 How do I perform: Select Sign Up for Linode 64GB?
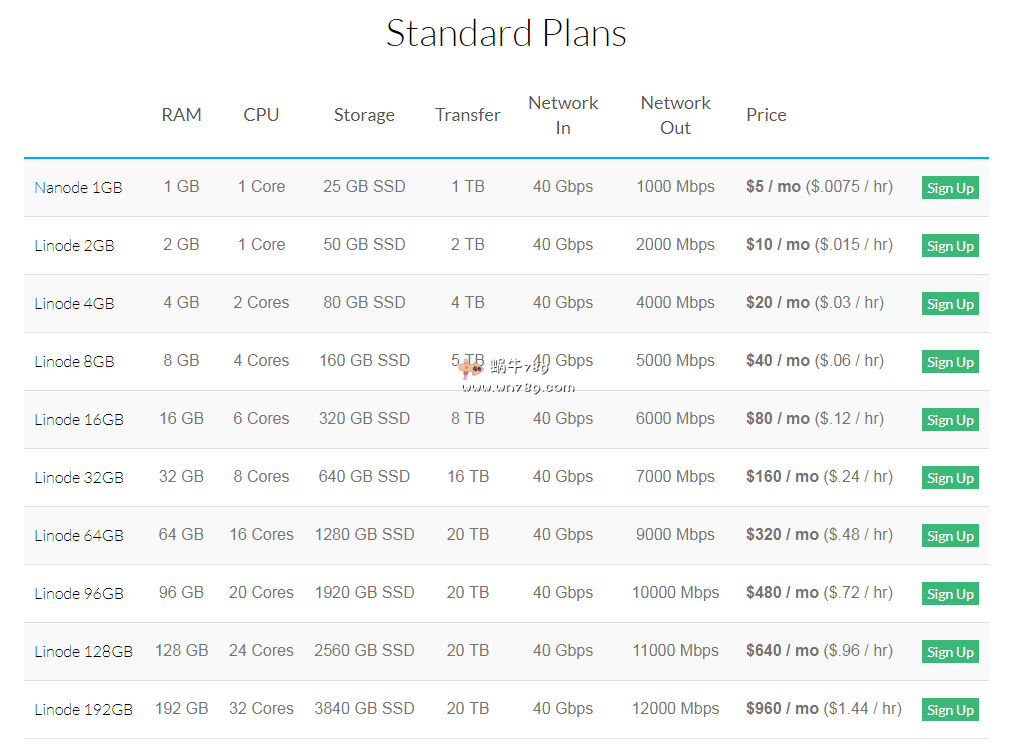(949, 536)
